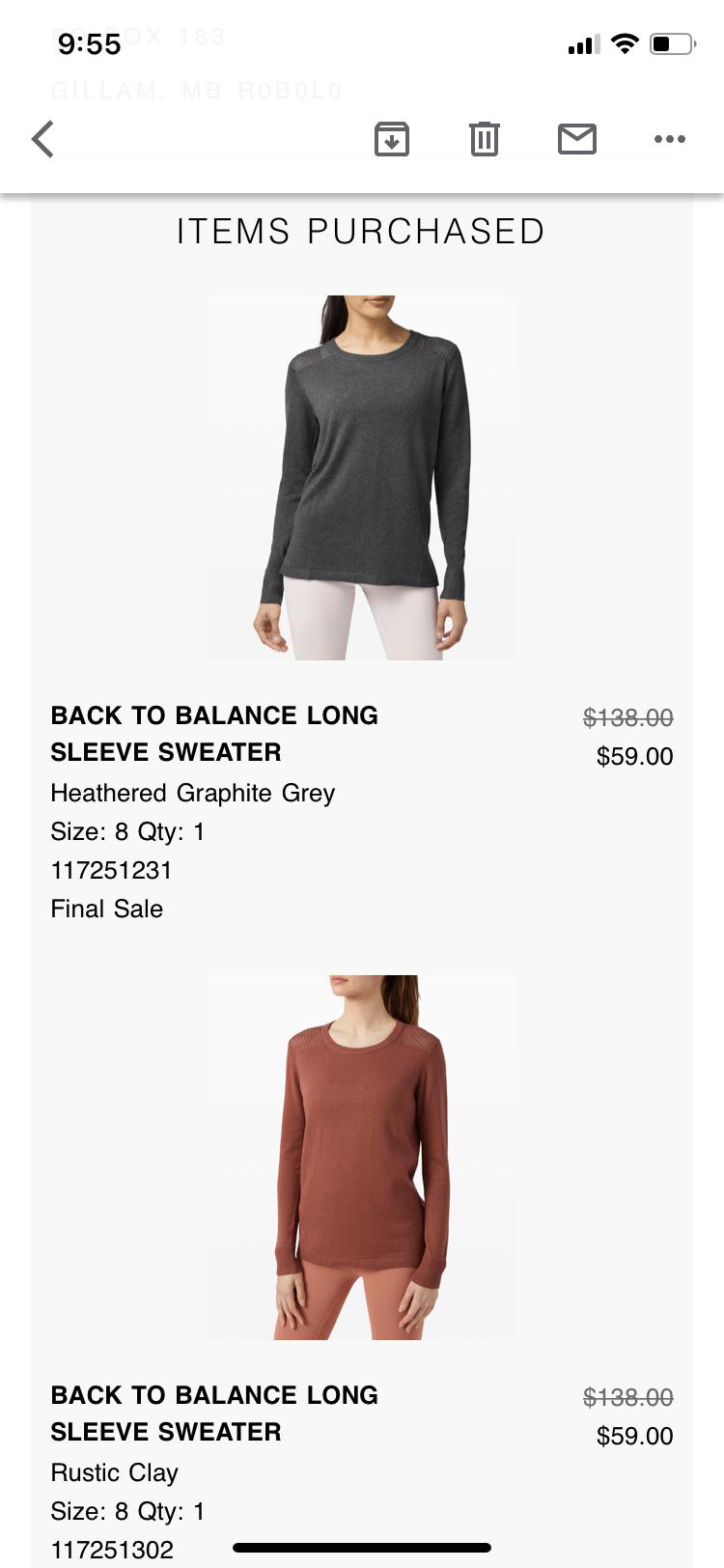The image size is (724, 1568).
Task: Delete the email with the trash icon
Action: (x=484, y=139)
